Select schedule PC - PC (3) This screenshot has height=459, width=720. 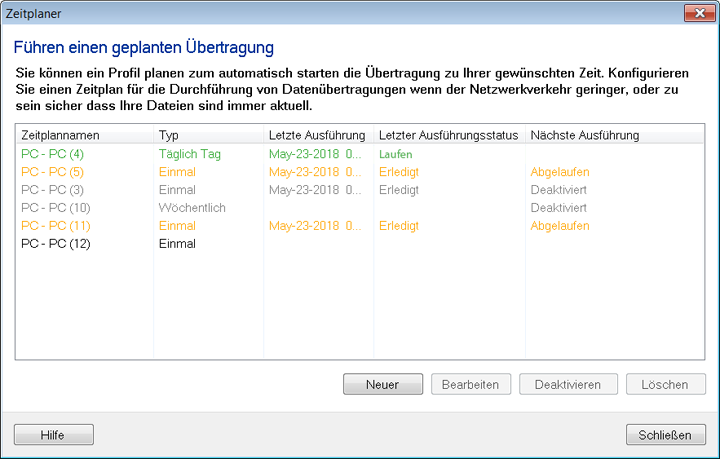(52, 190)
